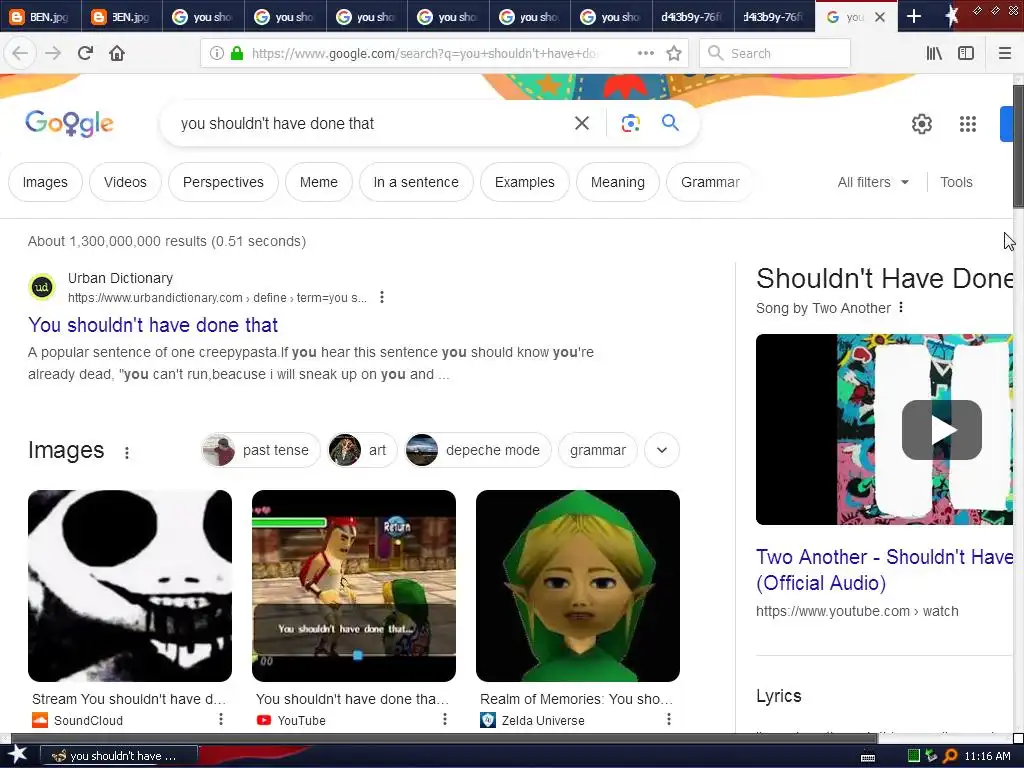
Task: Open the Firefox hamburger menu
Action: [x=1005, y=54]
